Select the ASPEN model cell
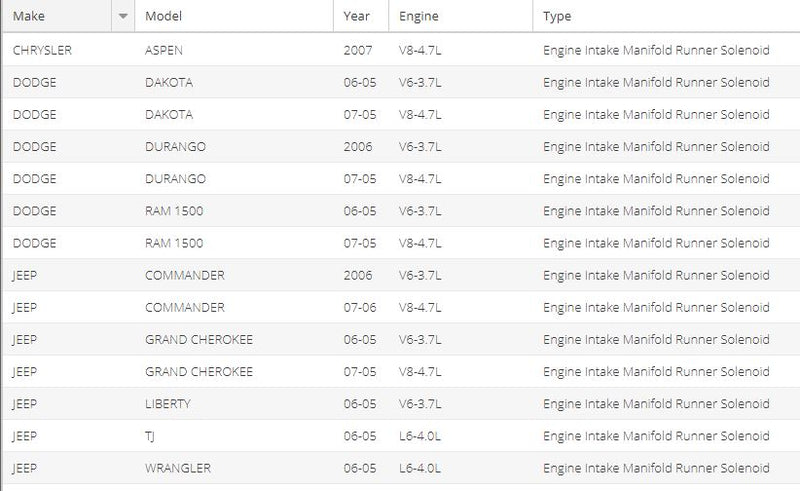Image resolution: width=800 pixels, height=491 pixels. (x=164, y=50)
